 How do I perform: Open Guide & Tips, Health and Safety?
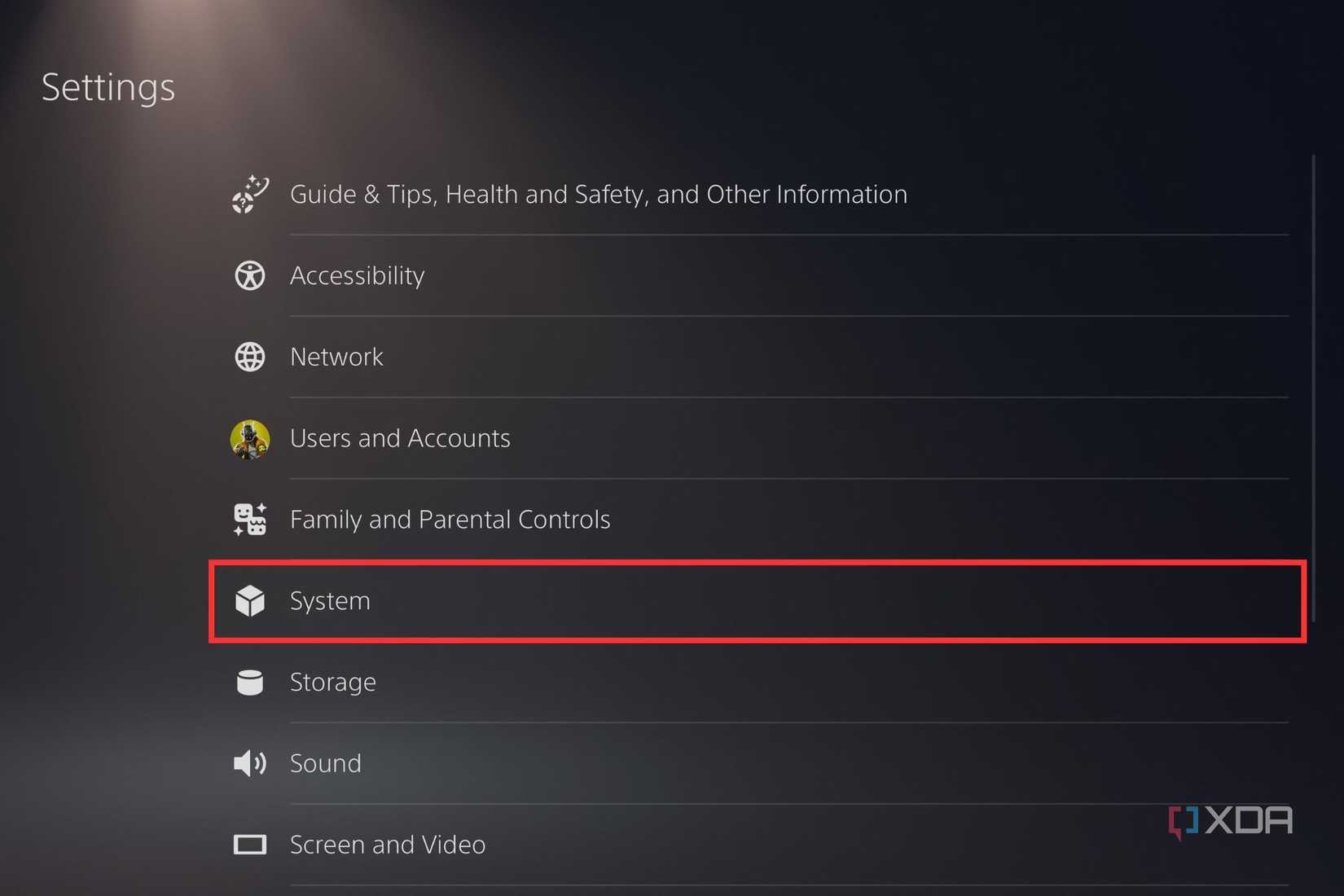[x=598, y=194]
